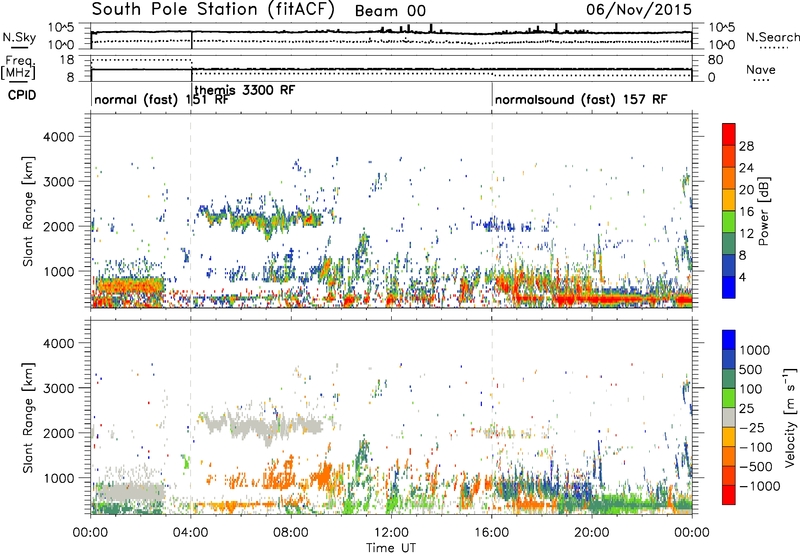800x554 pixels.
Task: Click the '08:00' time axis tick
Action: [x=291, y=533]
